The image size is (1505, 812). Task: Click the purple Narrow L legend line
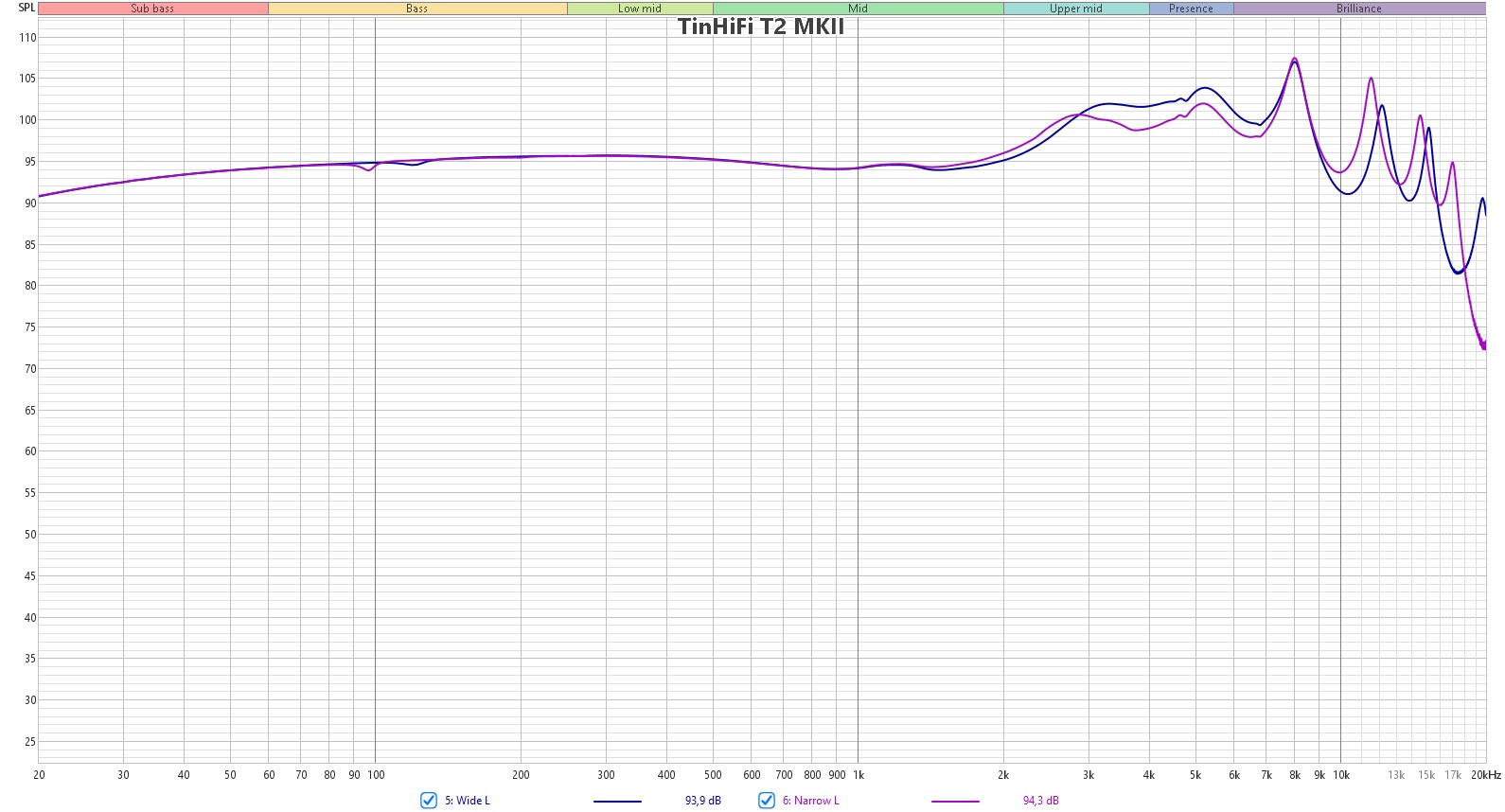(x=955, y=802)
